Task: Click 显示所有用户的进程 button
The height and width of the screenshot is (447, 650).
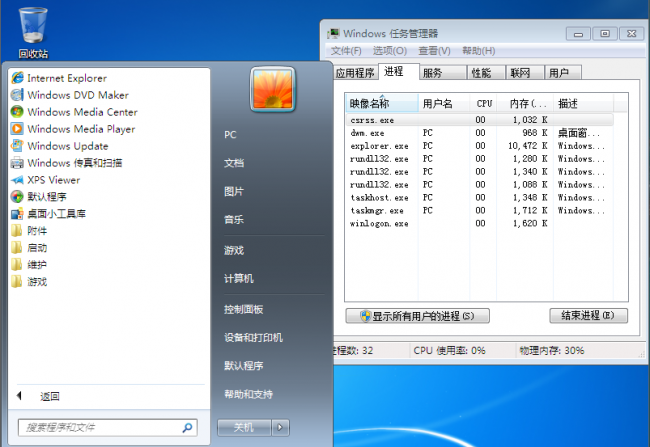Action: (417, 316)
